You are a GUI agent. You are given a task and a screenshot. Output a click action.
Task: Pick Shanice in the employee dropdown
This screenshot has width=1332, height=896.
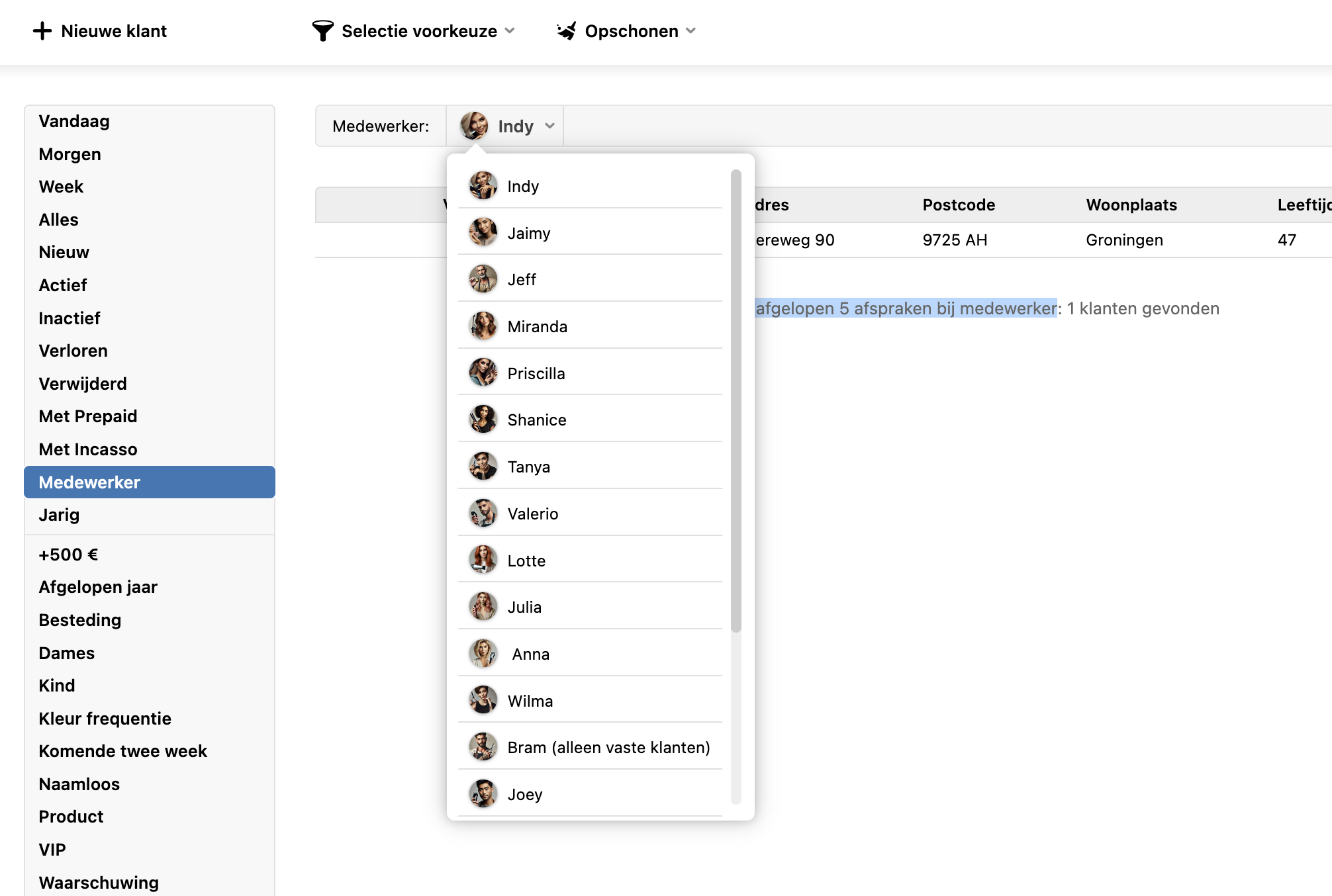click(x=536, y=420)
